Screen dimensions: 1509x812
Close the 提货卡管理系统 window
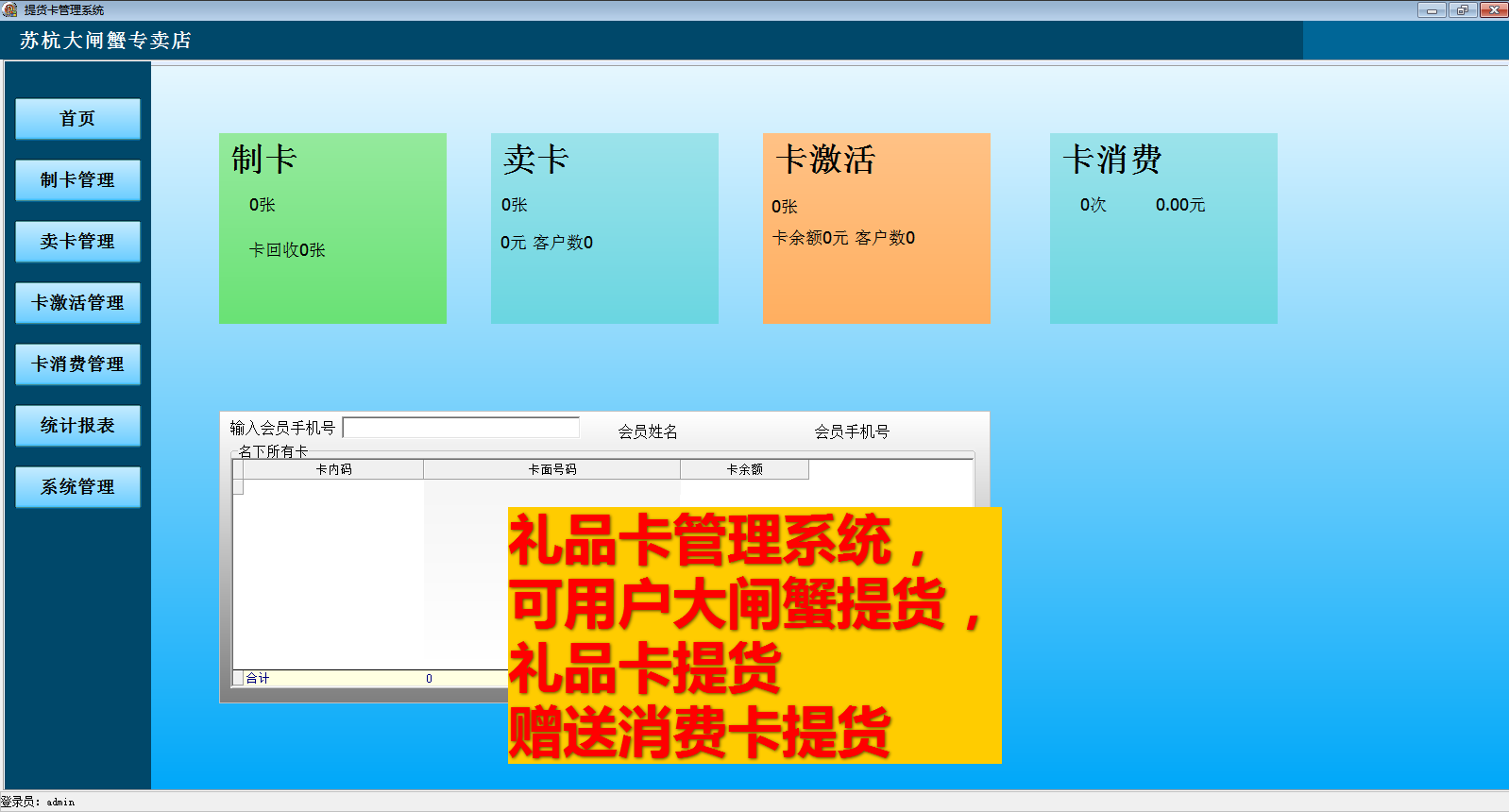pyautogui.click(x=1493, y=10)
